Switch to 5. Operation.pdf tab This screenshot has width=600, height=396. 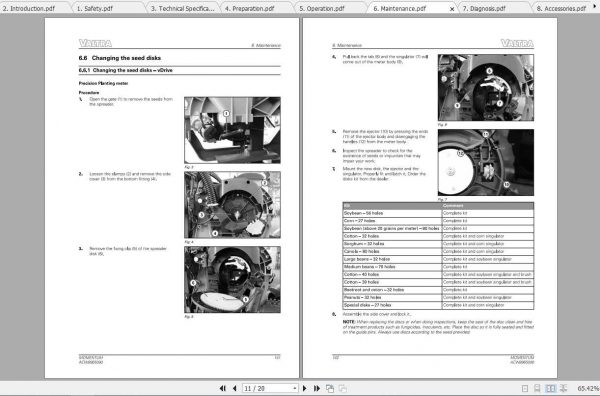322,8
